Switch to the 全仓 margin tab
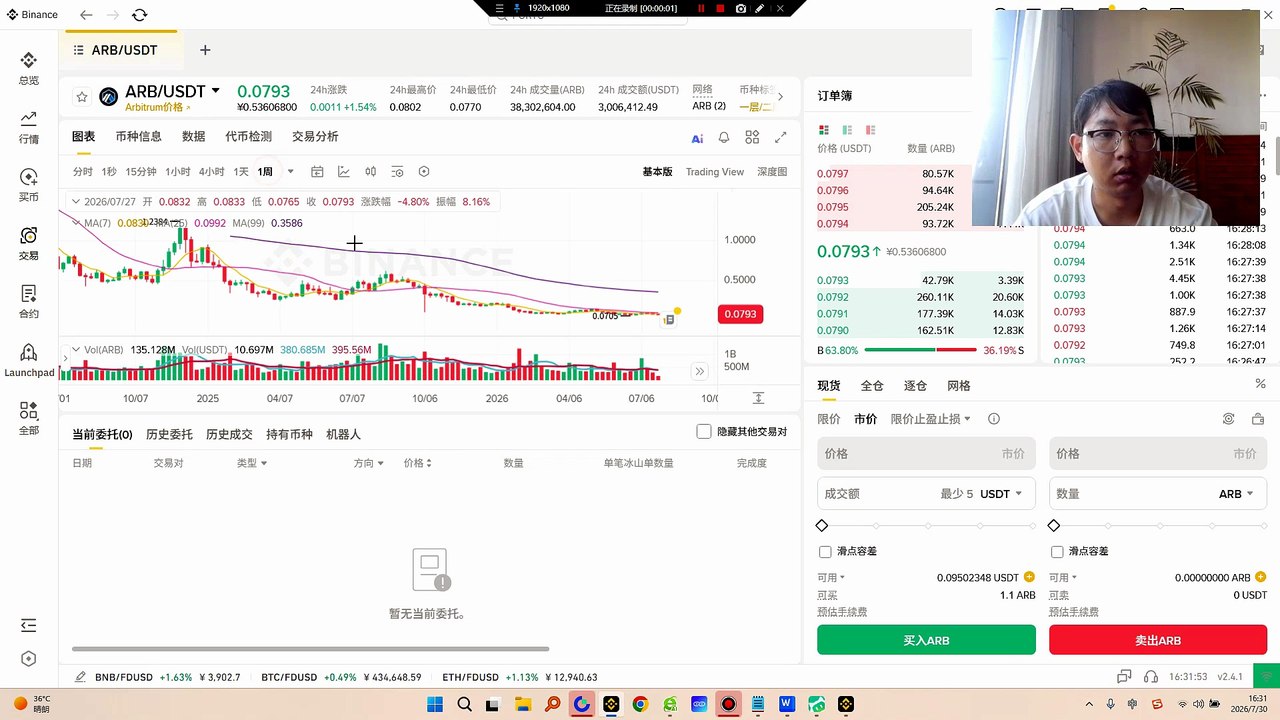The width and height of the screenshot is (1280, 720). pyautogui.click(x=872, y=385)
